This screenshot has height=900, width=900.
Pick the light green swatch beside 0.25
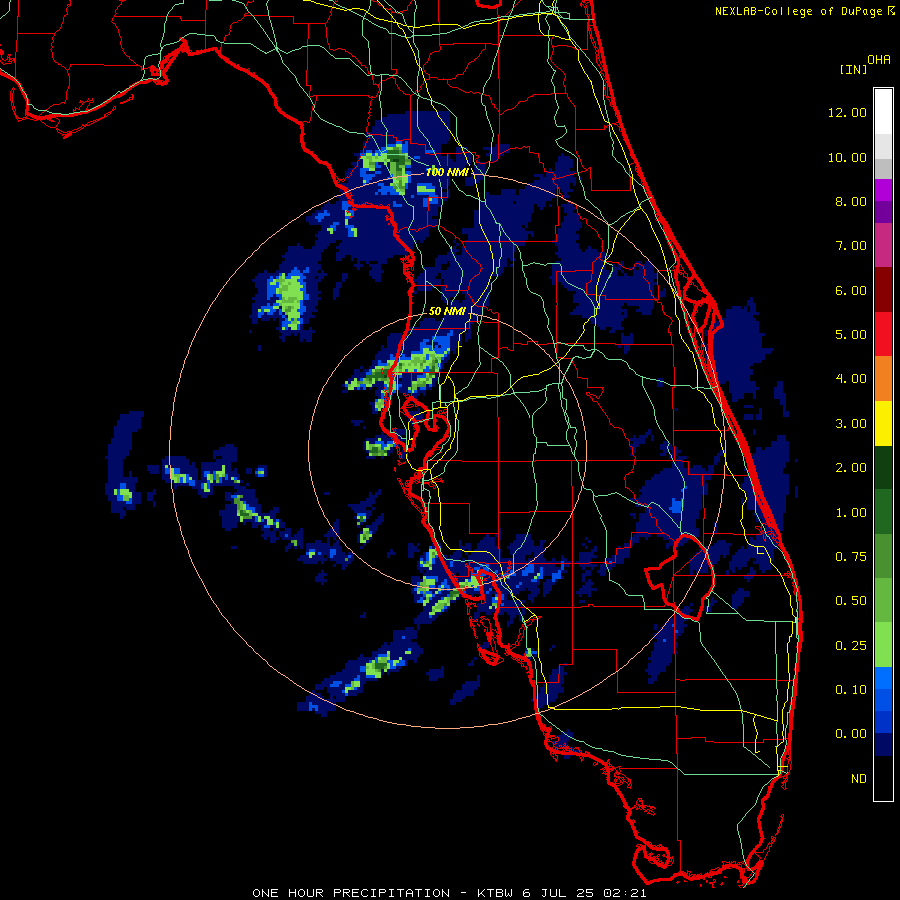[883, 645]
